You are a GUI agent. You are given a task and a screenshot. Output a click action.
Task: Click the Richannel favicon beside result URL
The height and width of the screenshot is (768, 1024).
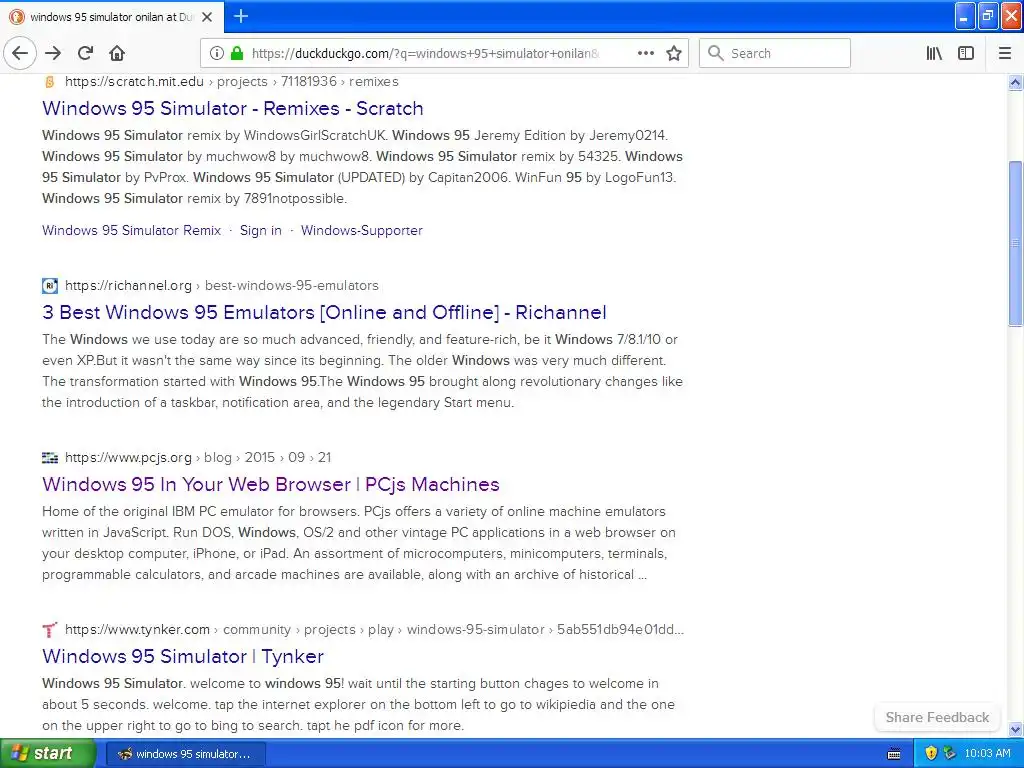[x=50, y=285]
